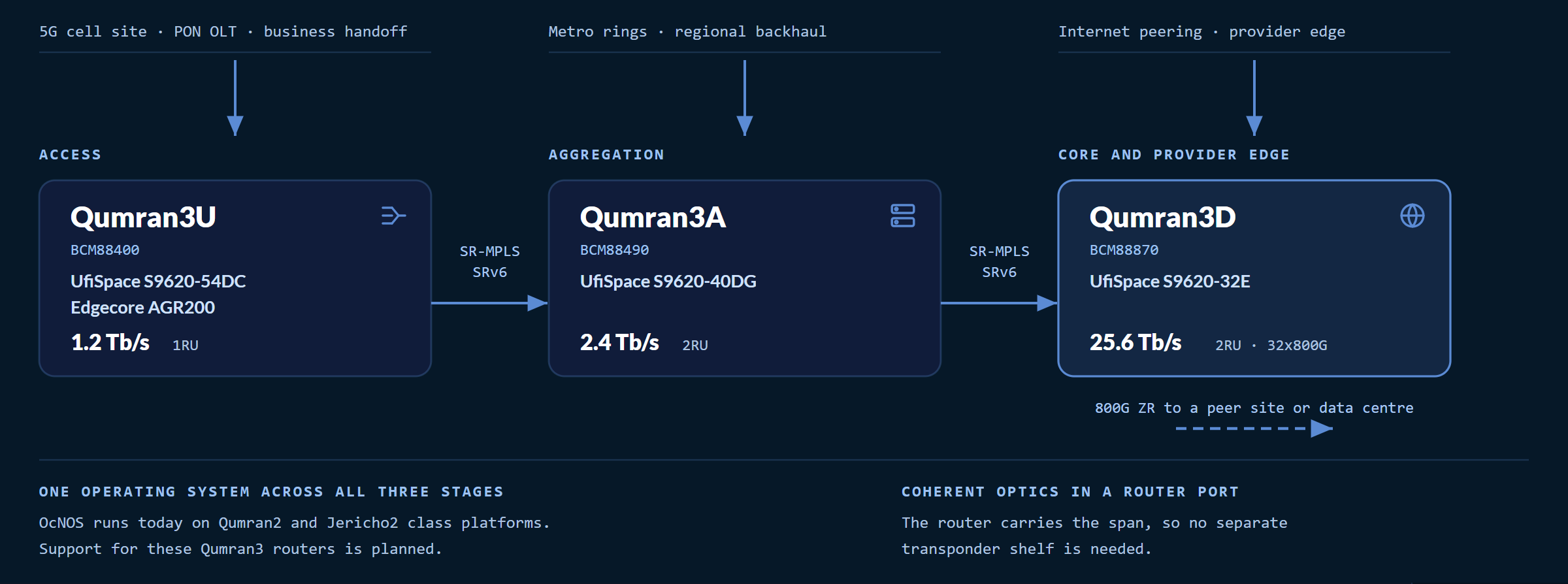
Task: Click UfiSpace S9620-40DG platform name
Action: click(668, 282)
